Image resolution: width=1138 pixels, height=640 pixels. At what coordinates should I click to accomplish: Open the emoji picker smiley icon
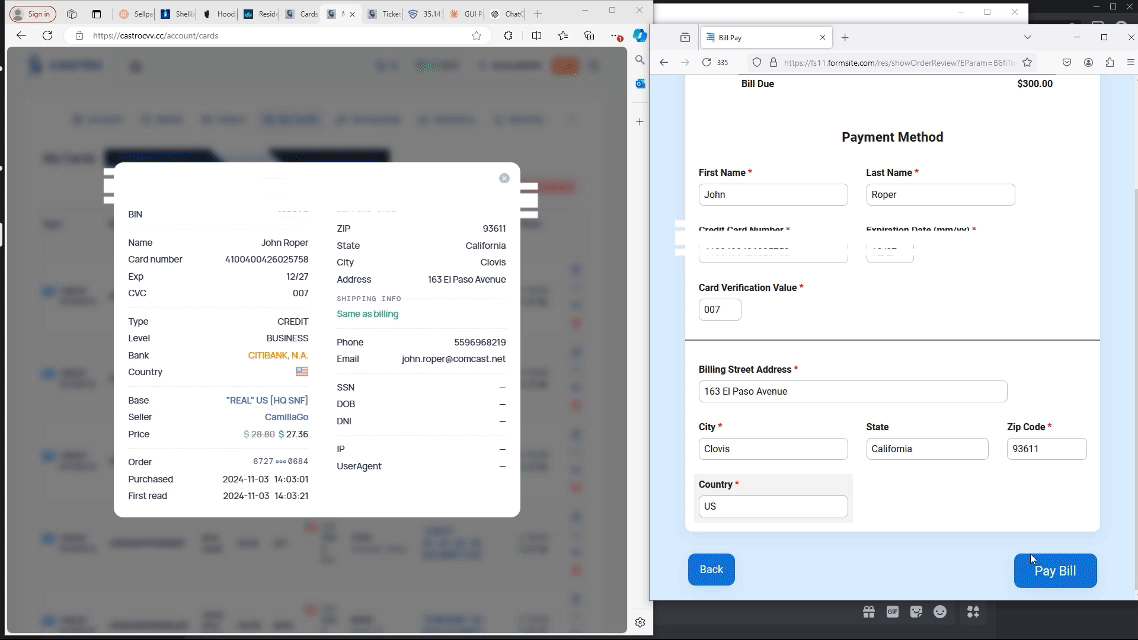tap(940, 612)
